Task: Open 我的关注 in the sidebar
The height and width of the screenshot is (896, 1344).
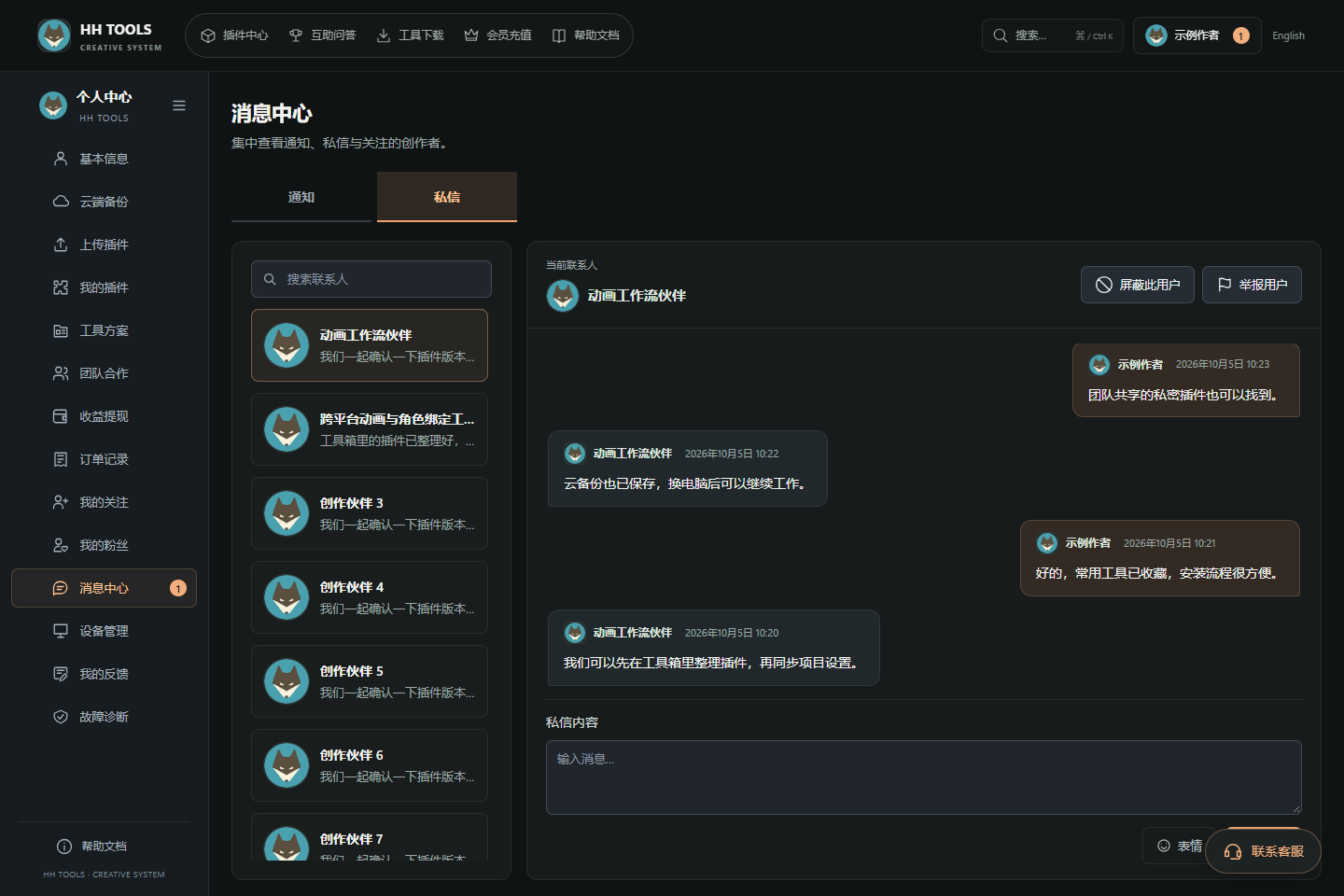Action: 104,502
